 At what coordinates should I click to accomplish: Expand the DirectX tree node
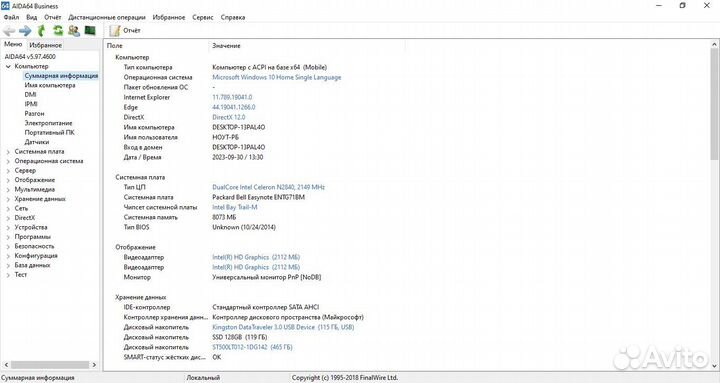(8, 218)
